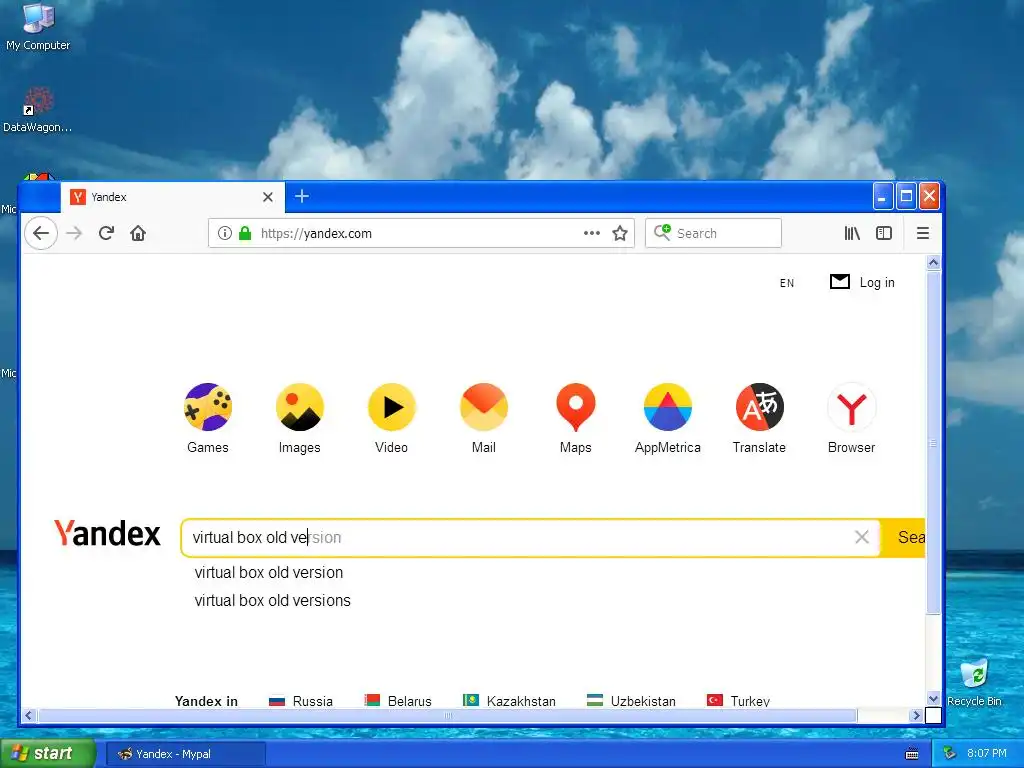Click the green secure padlock icon
This screenshot has width=1024, height=768.
(245, 233)
